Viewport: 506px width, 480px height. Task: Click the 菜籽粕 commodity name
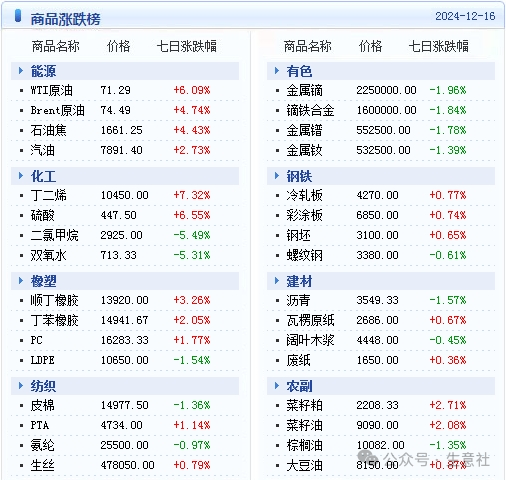304,405
